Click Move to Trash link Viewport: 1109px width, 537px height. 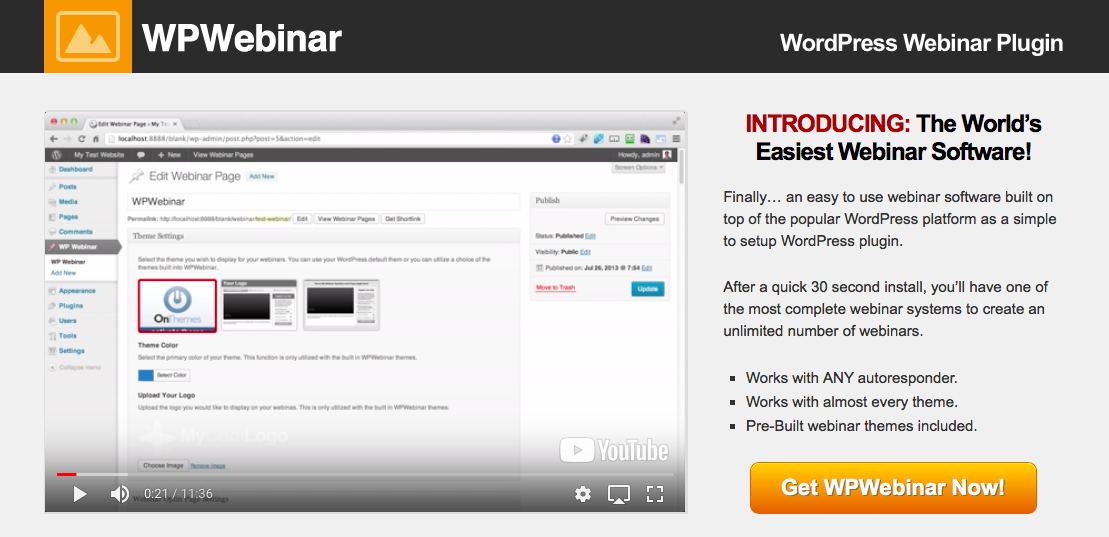click(x=555, y=288)
